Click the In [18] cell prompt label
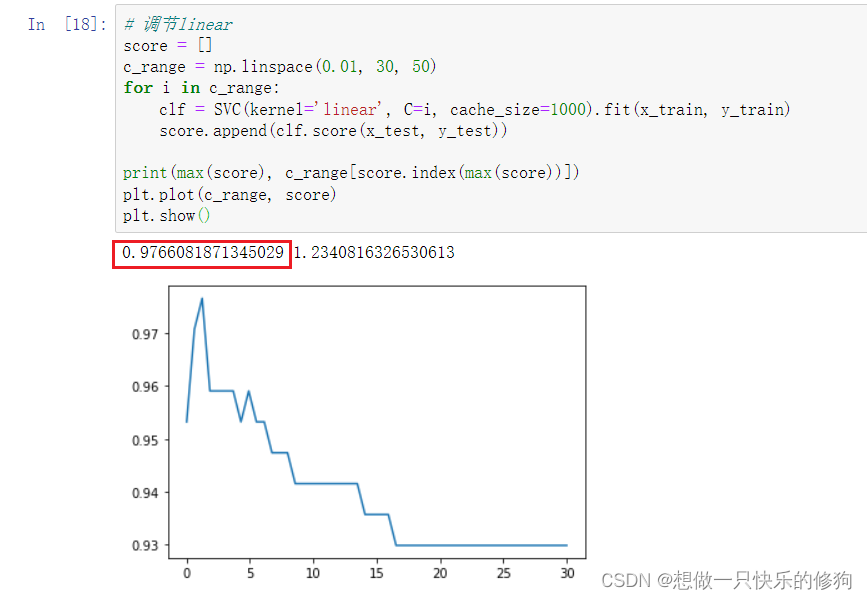This screenshot has width=867, height=600. coord(67,24)
